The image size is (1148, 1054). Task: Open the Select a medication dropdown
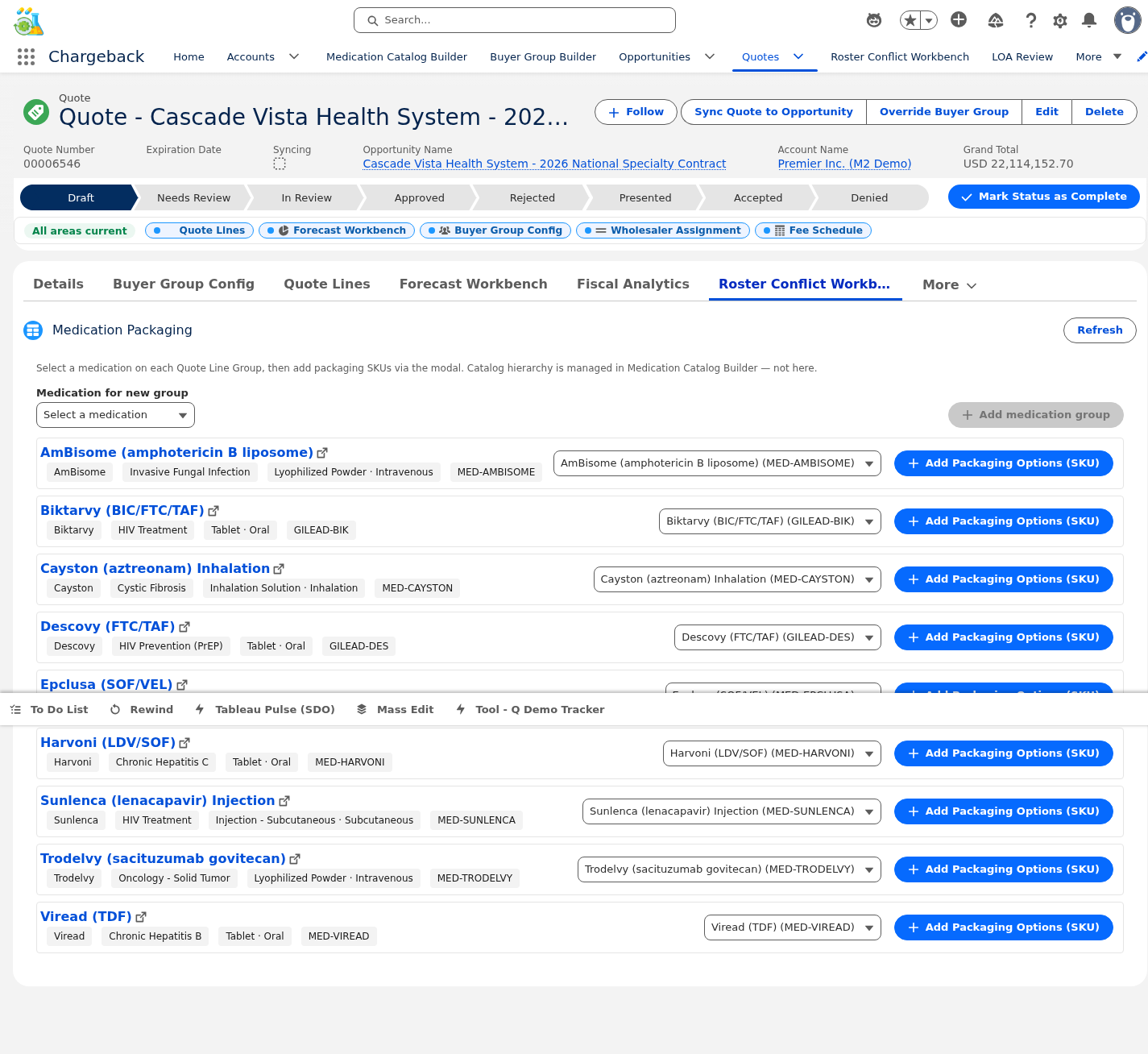click(x=115, y=415)
